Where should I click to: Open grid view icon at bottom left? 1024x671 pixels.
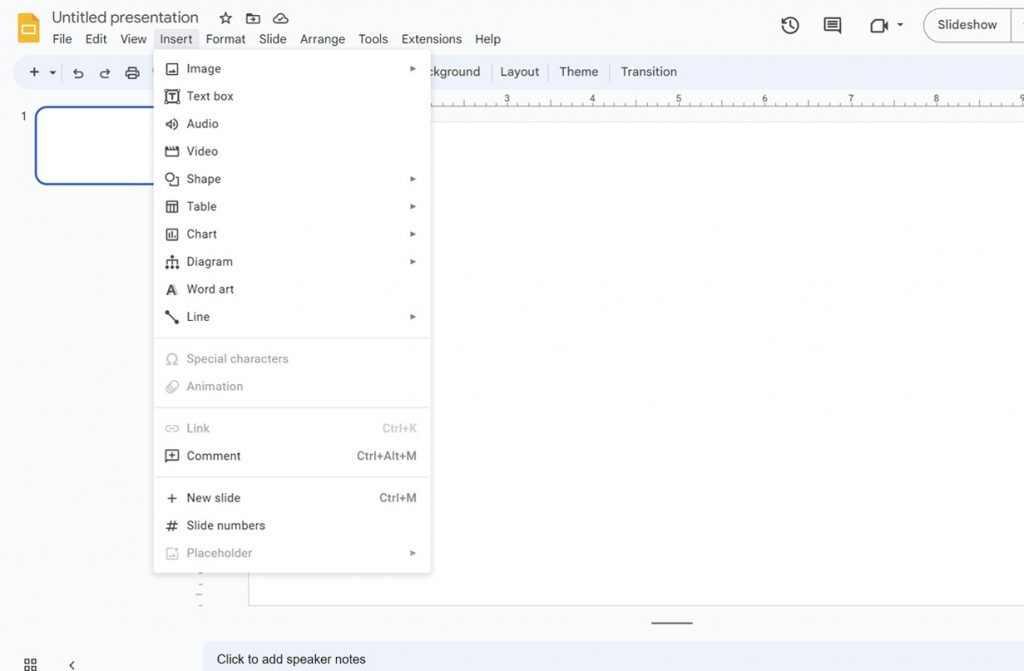[x=30, y=664]
